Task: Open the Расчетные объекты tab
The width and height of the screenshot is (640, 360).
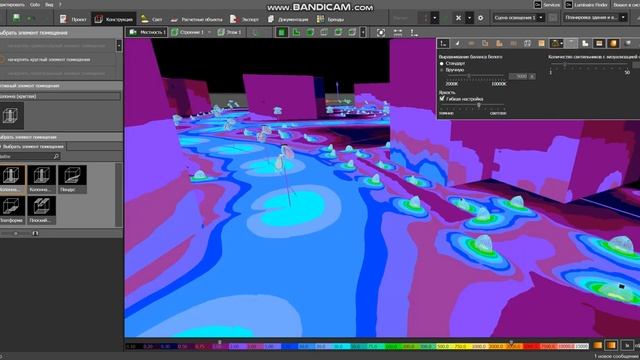Action: pos(197,19)
